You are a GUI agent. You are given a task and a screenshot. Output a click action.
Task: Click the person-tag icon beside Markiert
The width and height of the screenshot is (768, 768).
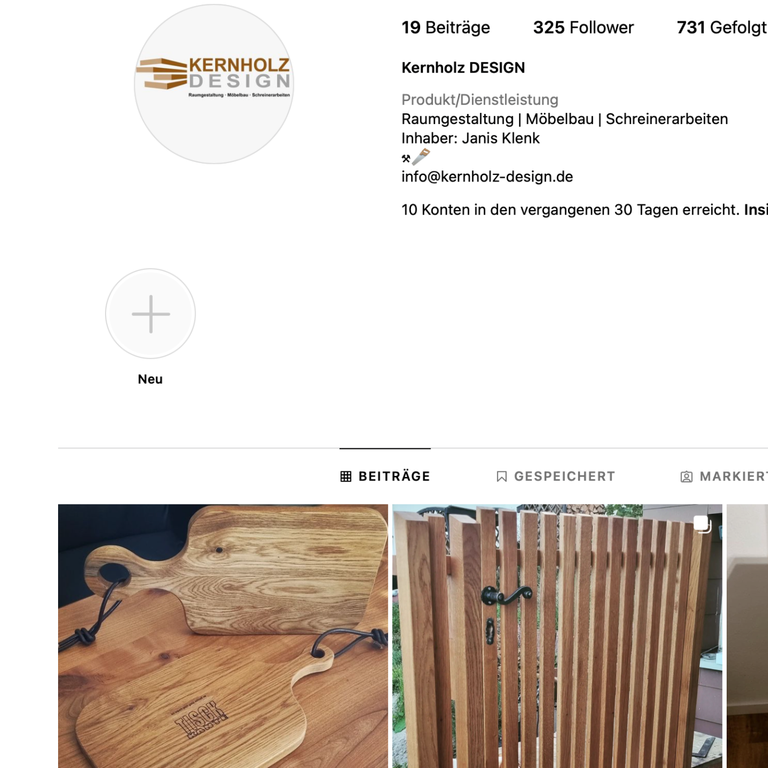[687, 477]
